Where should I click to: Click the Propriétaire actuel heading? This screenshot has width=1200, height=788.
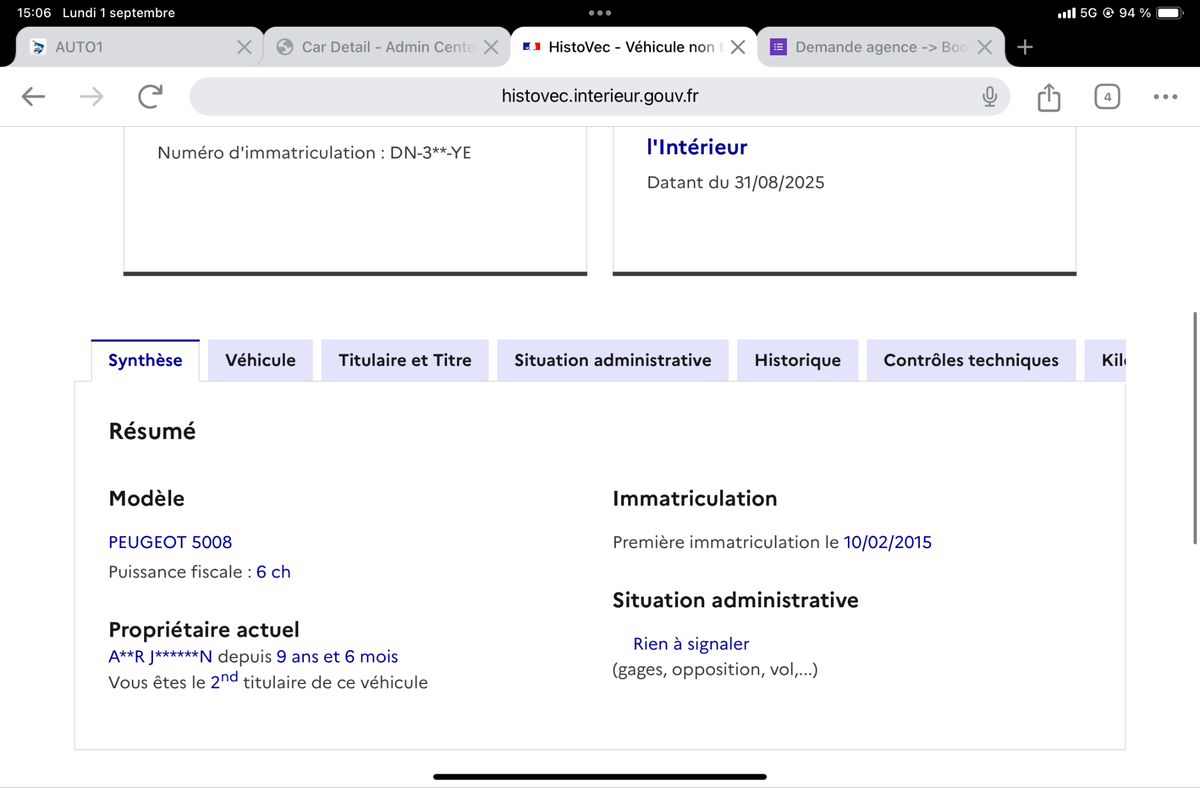click(x=204, y=630)
